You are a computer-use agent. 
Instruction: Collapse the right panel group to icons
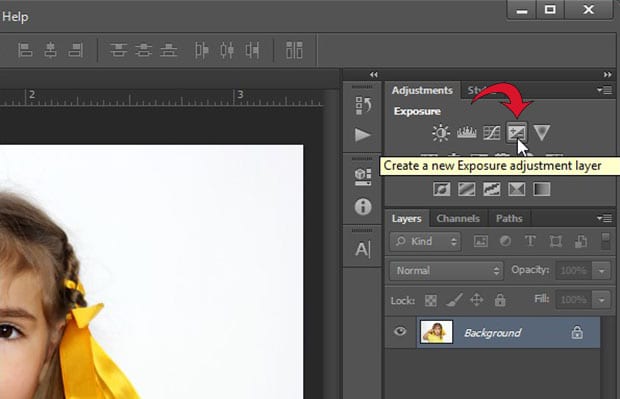tap(607, 74)
